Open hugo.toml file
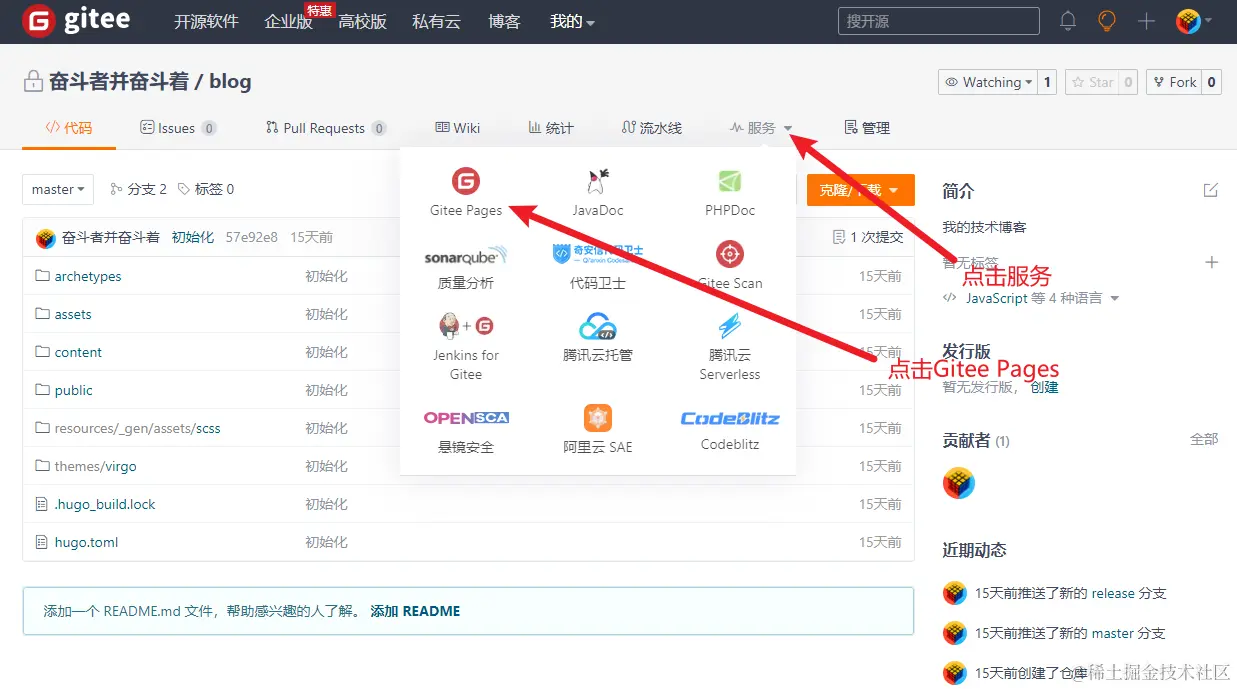This screenshot has width=1237, height=689. point(86,542)
